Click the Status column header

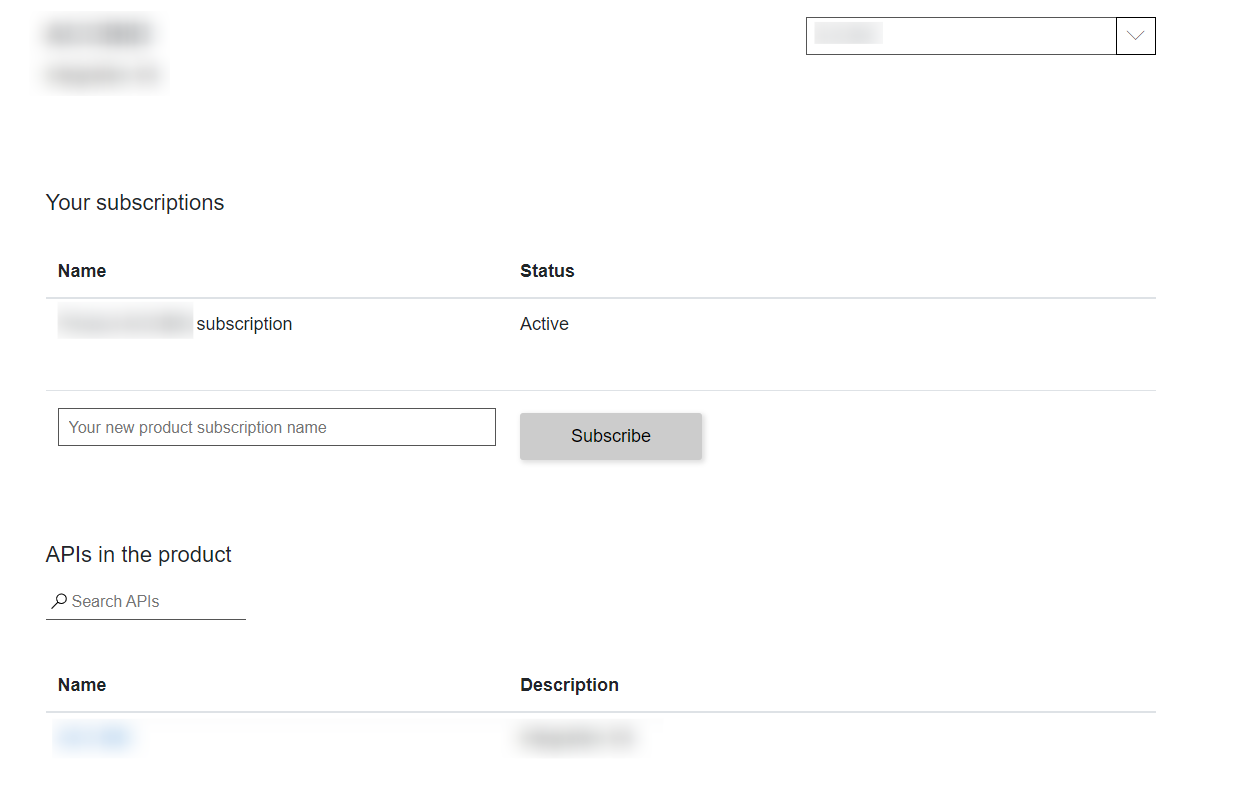(547, 271)
